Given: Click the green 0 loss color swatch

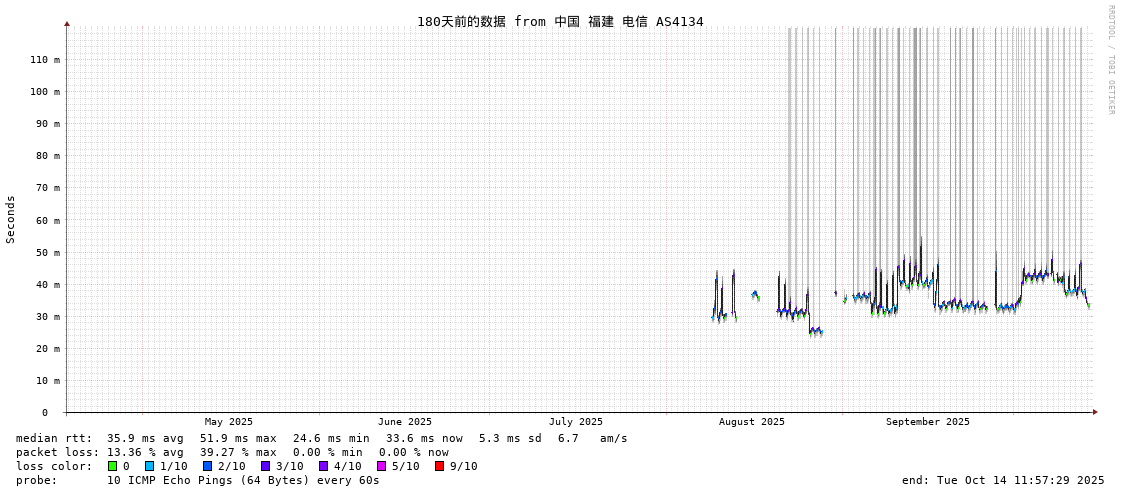Looking at the screenshot, I should coord(112,466).
